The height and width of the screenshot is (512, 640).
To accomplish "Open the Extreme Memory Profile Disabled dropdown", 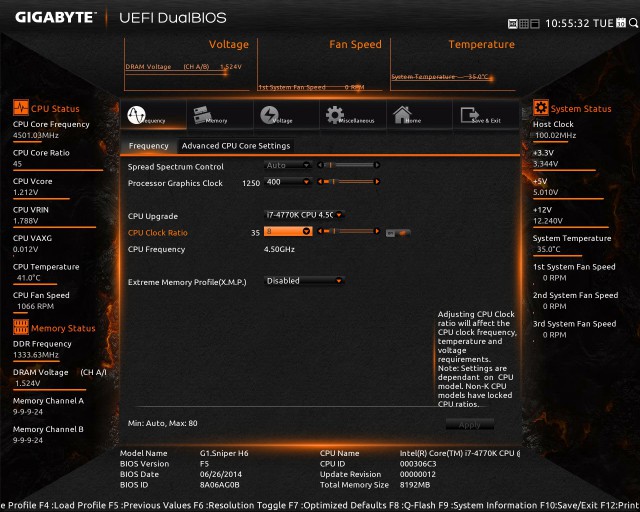I will [304, 280].
